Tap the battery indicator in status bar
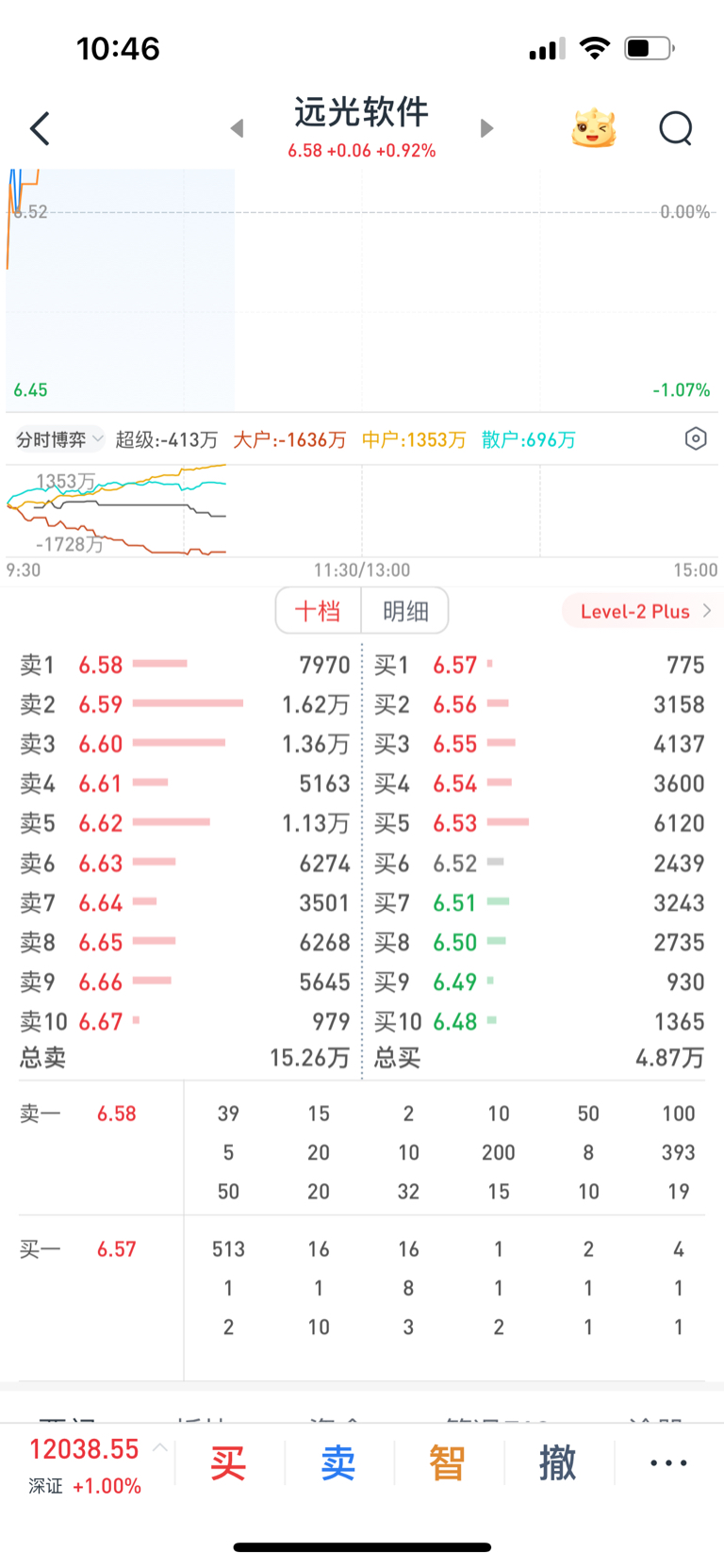This screenshot has height=1568, width=724. (650, 48)
